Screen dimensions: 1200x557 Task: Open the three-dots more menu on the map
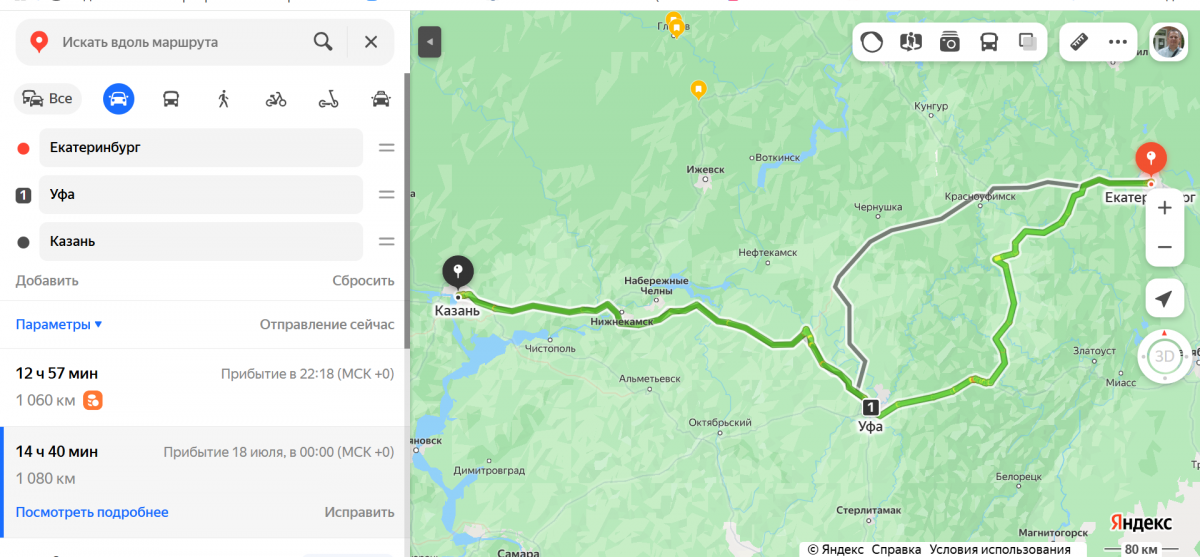pyautogui.click(x=1117, y=42)
